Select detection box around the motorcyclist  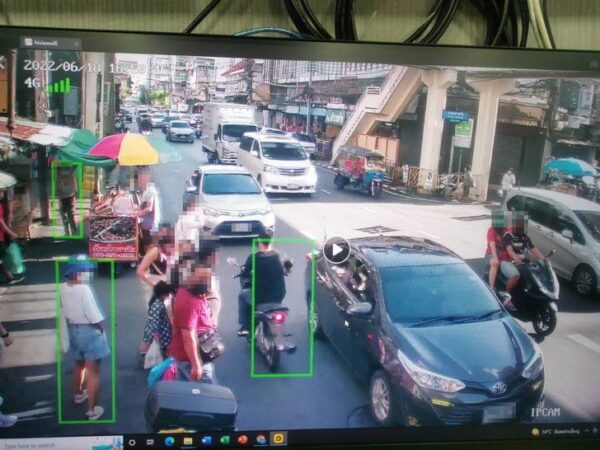(x=282, y=306)
